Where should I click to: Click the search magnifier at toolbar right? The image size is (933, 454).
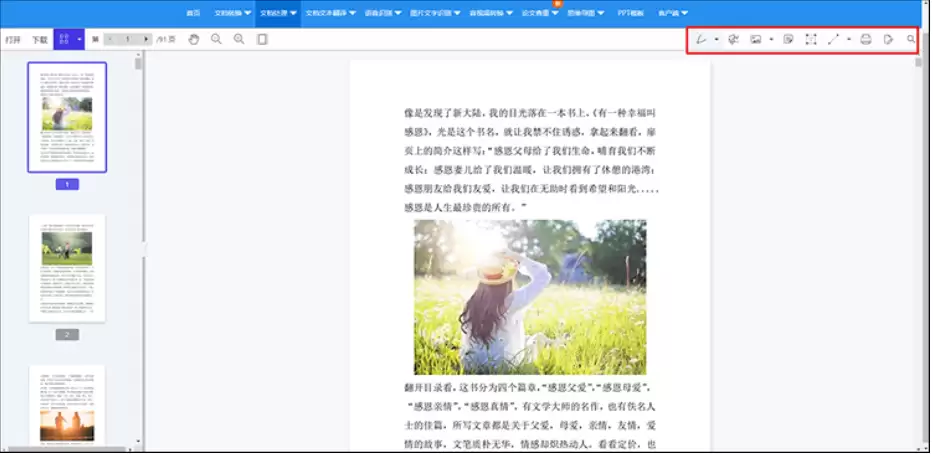910,40
